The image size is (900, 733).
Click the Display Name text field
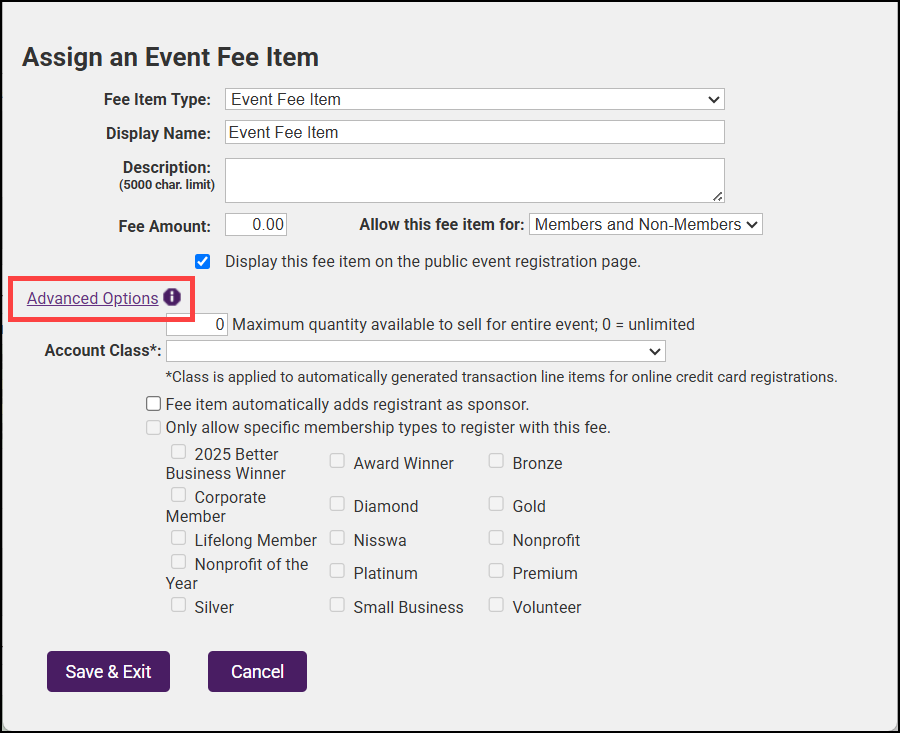coord(474,132)
